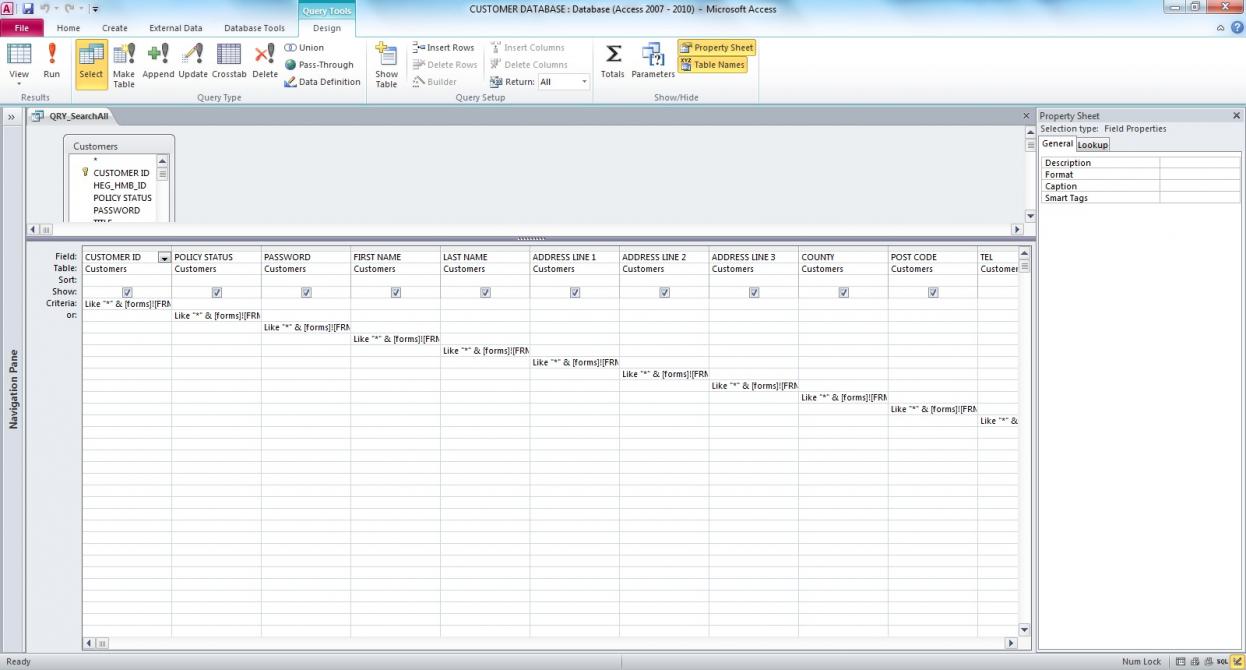Image resolution: width=1246 pixels, height=670 pixels.
Task: Toggle Show checkbox under FIRST NAME
Action: click(x=396, y=292)
